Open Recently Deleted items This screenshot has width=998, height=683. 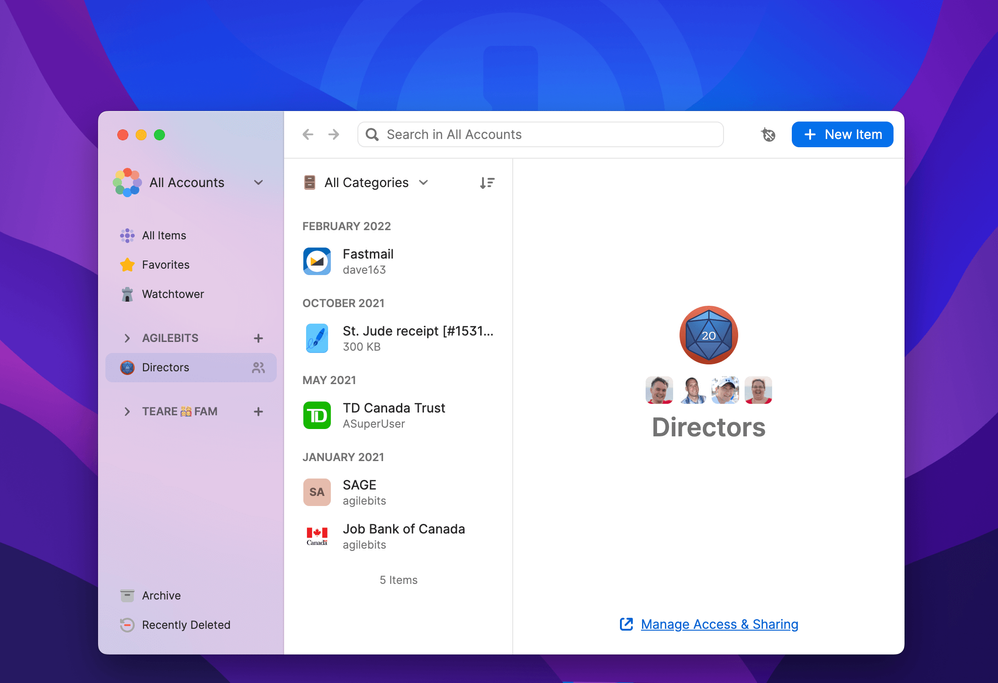pyautogui.click(x=185, y=625)
